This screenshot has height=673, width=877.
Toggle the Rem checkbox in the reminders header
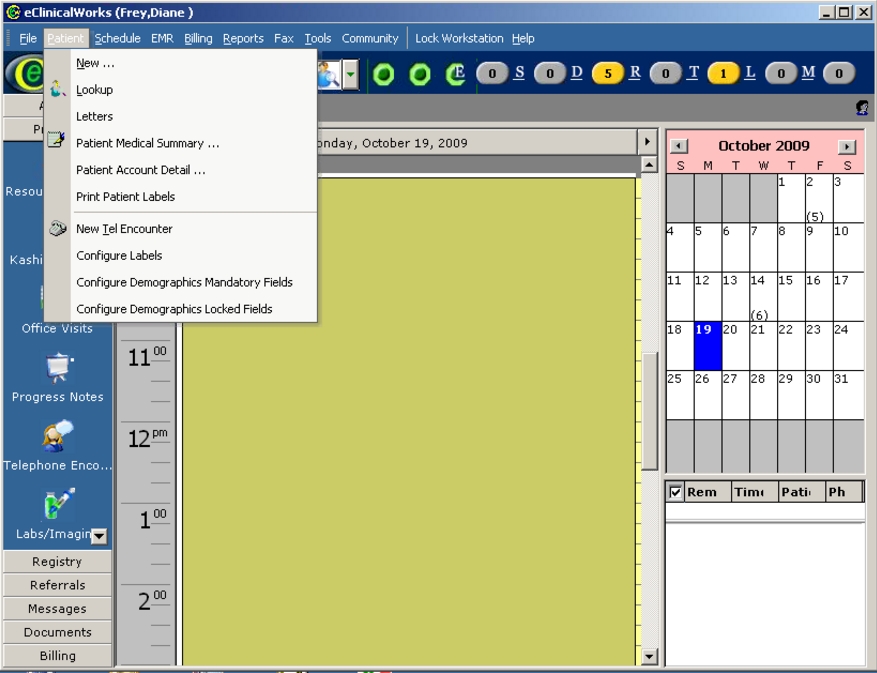pos(675,492)
